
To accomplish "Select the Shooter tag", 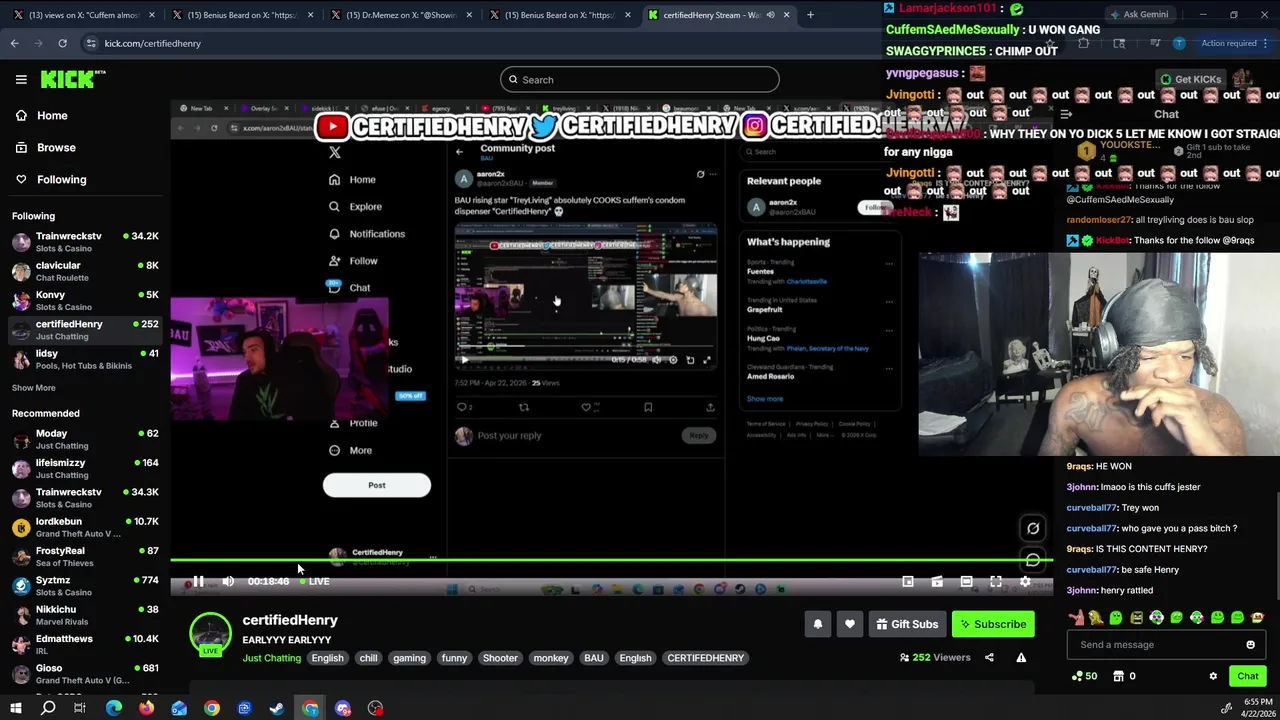I will [500, 658].
